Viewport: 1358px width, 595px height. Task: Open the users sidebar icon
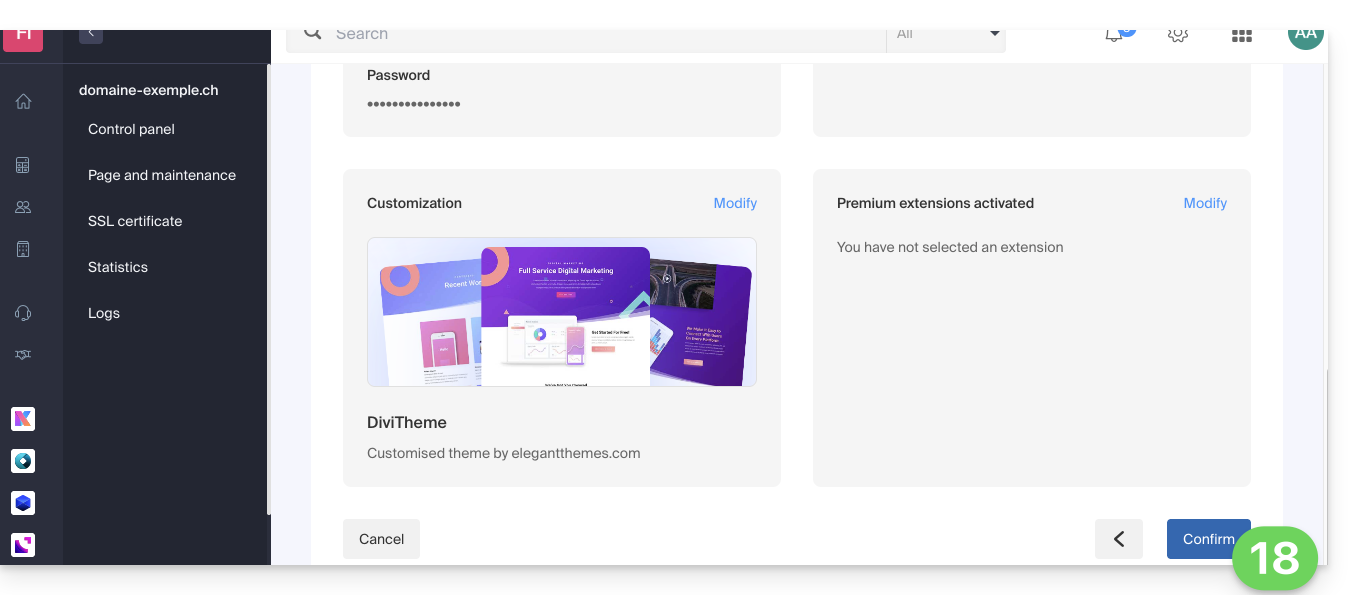pos(23,207)
